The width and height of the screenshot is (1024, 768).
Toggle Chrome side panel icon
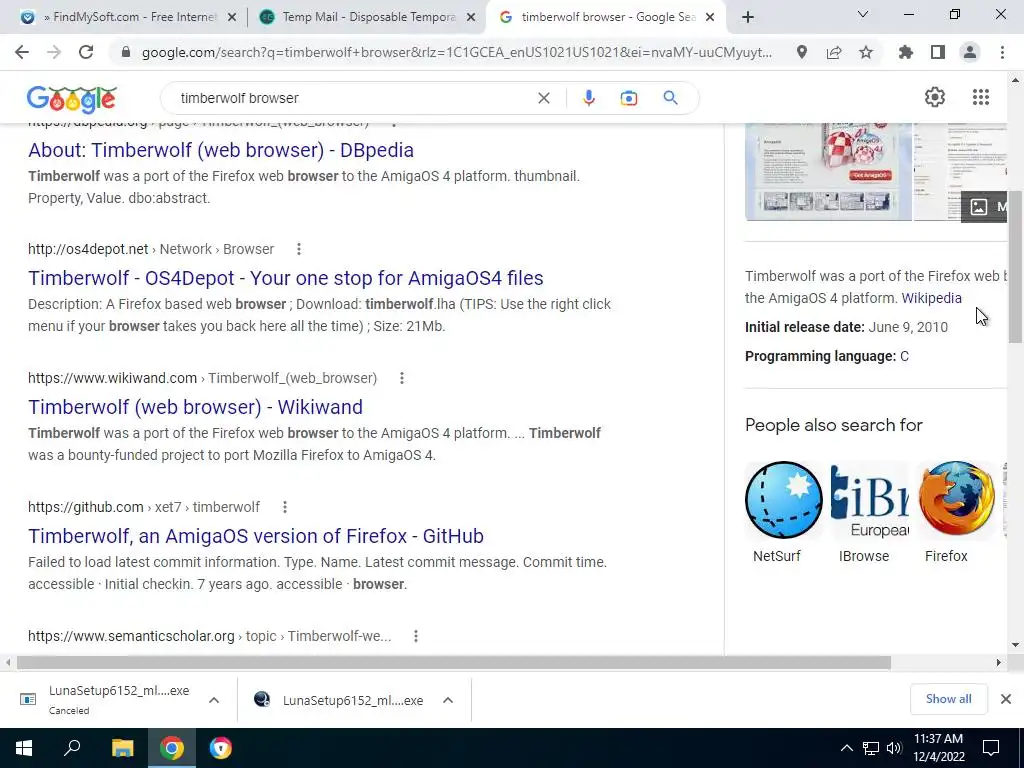(938, 52)
